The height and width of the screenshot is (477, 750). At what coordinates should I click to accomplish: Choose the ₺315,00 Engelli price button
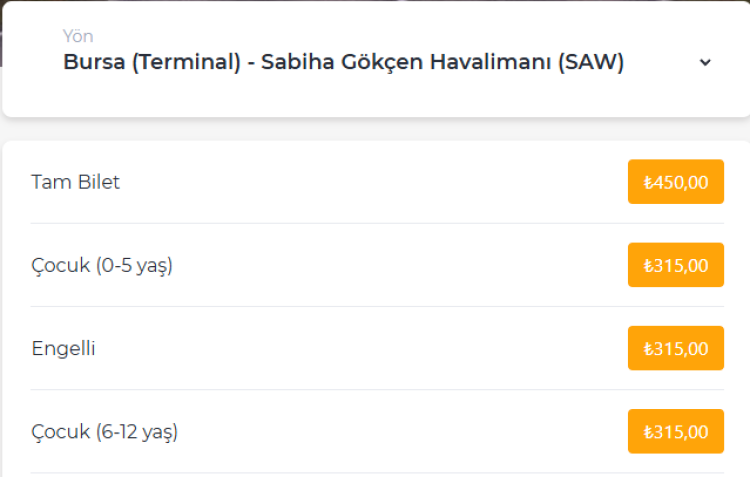675,348
